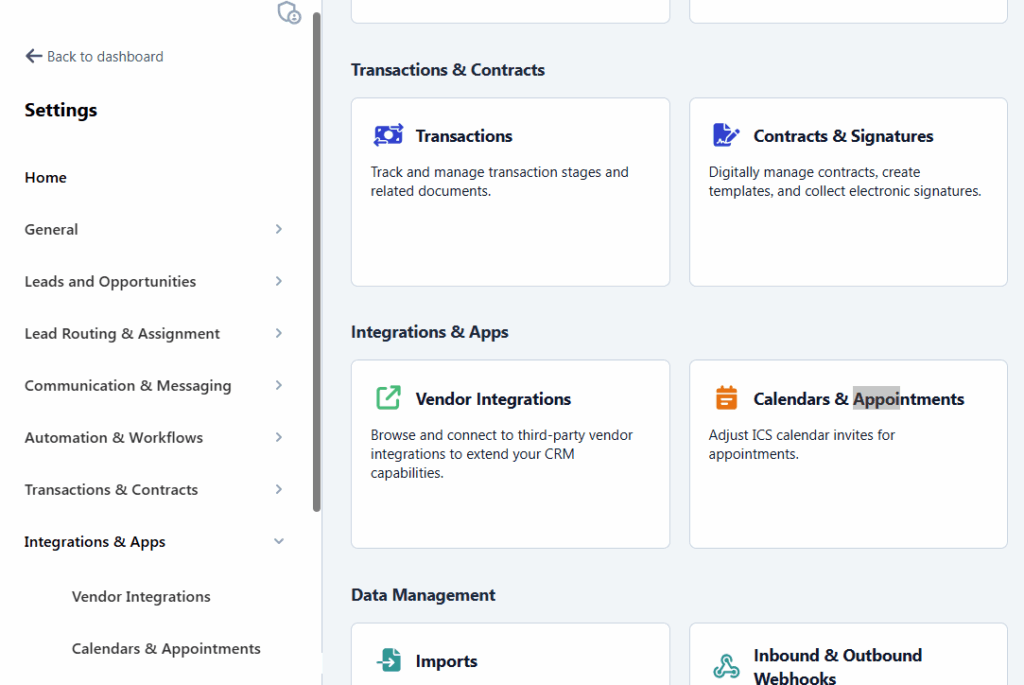Expand Automation & Workflows section
The image size is (1024, 685).
point(279,437)
